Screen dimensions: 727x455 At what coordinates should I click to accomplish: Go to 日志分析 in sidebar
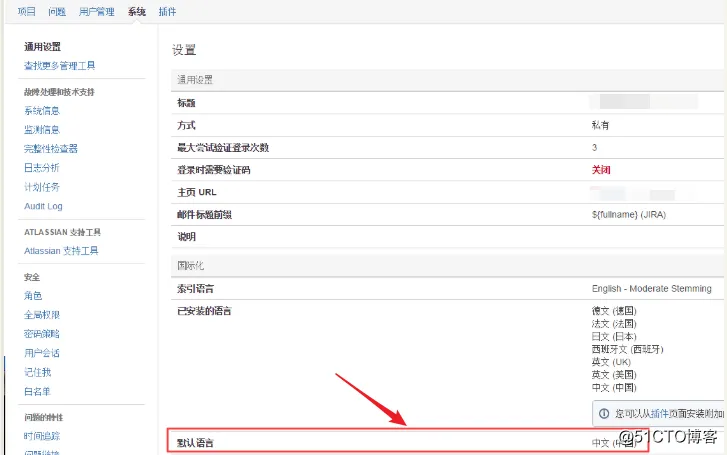[42, 167]
